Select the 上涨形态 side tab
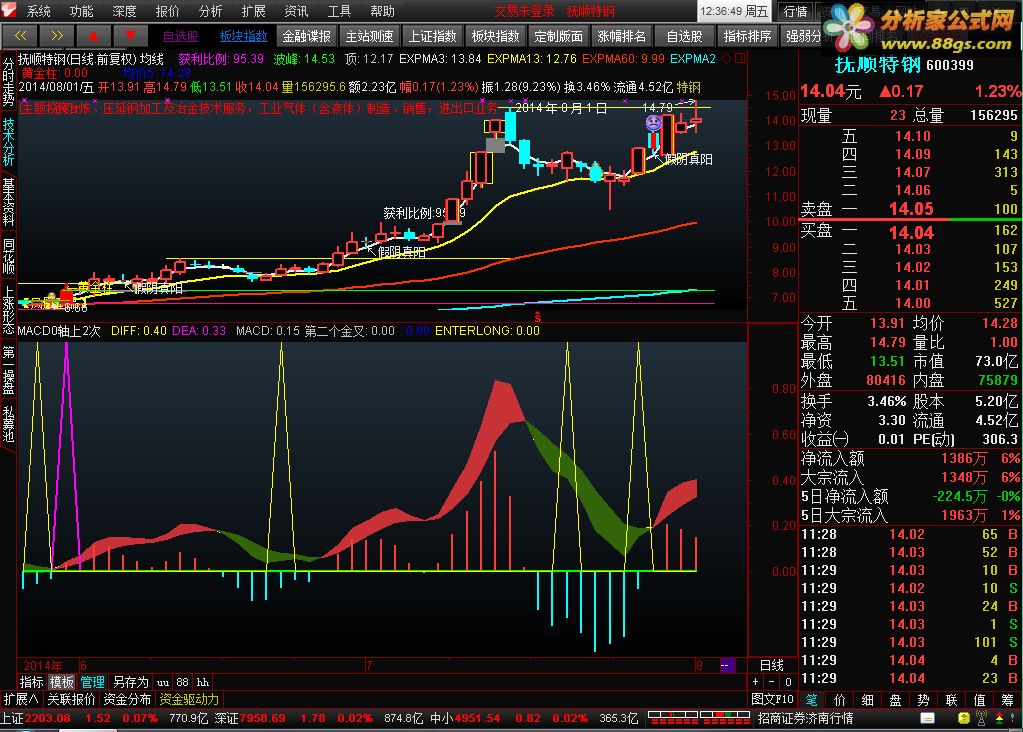Viewport: 1023px width, 732px height. [x=8, y=310]
